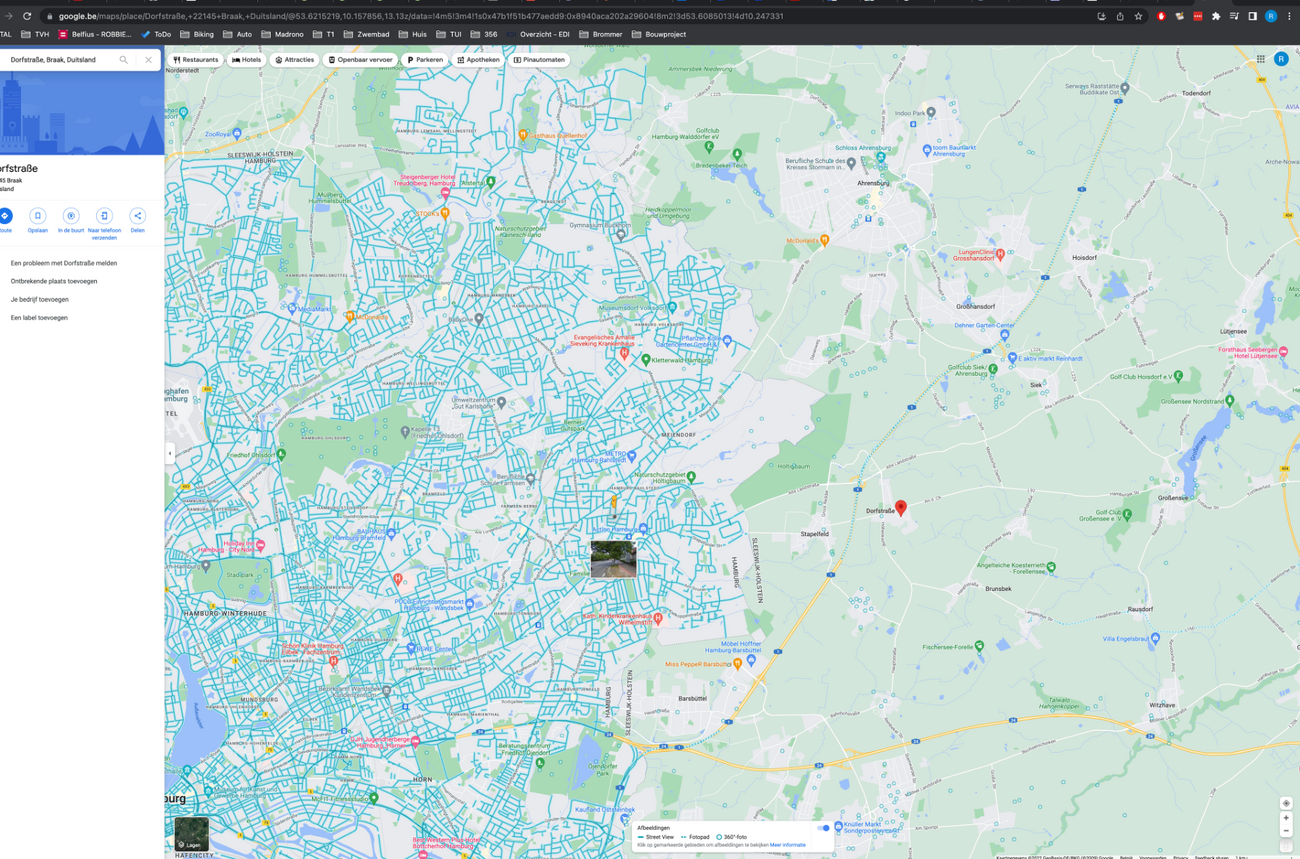Center map on my location
The width and height of the screenshot is (1300, 859).
[x=1286, y=803]
